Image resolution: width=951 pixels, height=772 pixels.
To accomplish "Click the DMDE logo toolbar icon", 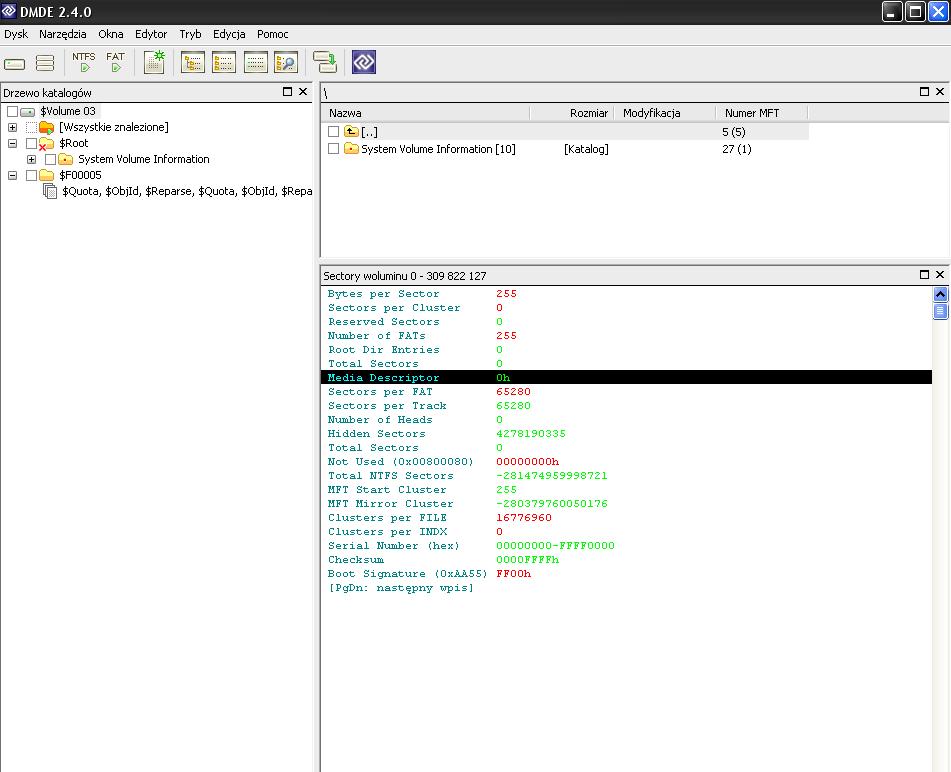I will tap(364, 62).
